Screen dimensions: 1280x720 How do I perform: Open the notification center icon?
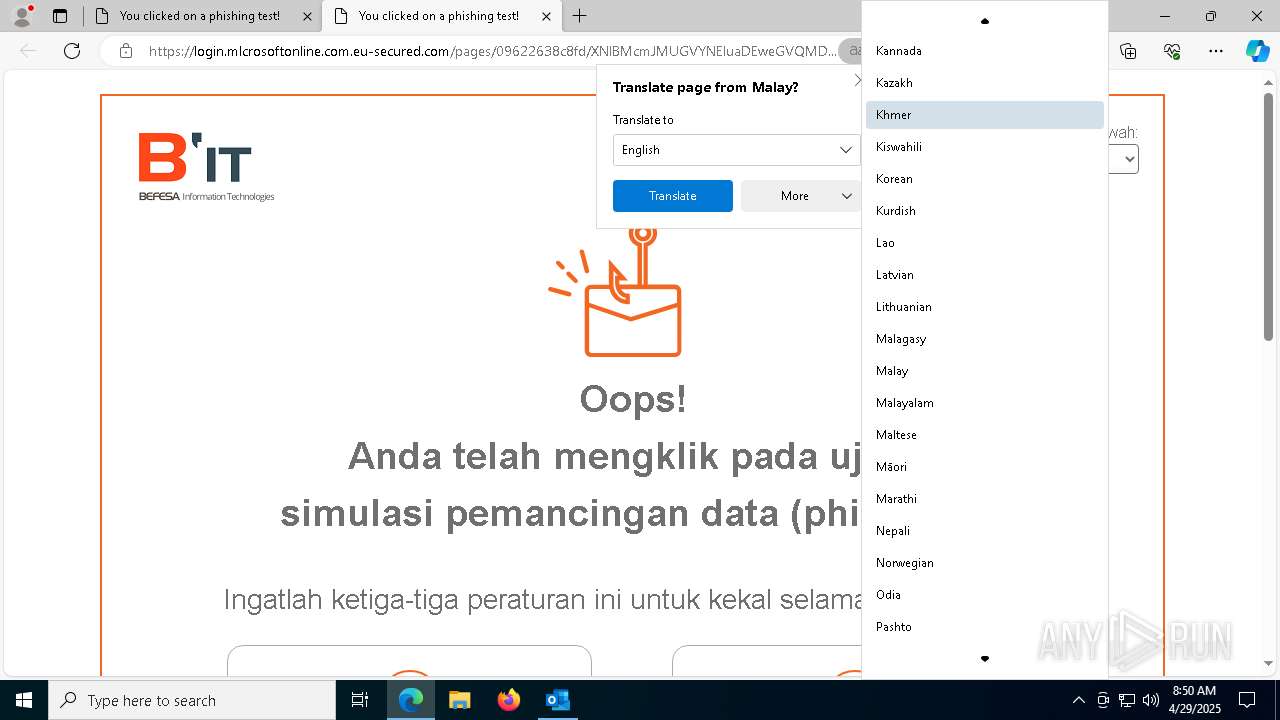pos(1247,700)
